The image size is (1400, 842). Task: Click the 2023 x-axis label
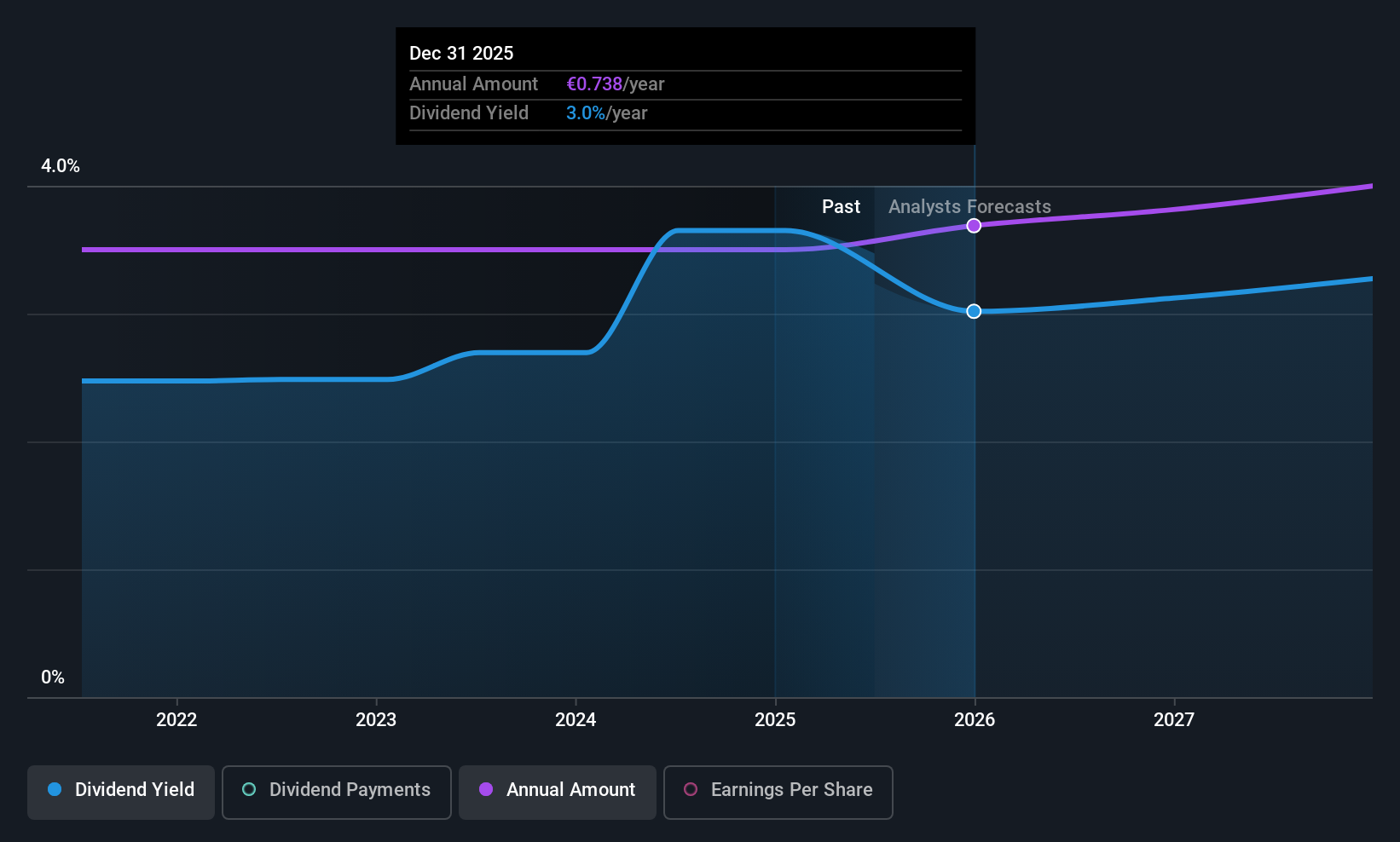coord(376,719)
